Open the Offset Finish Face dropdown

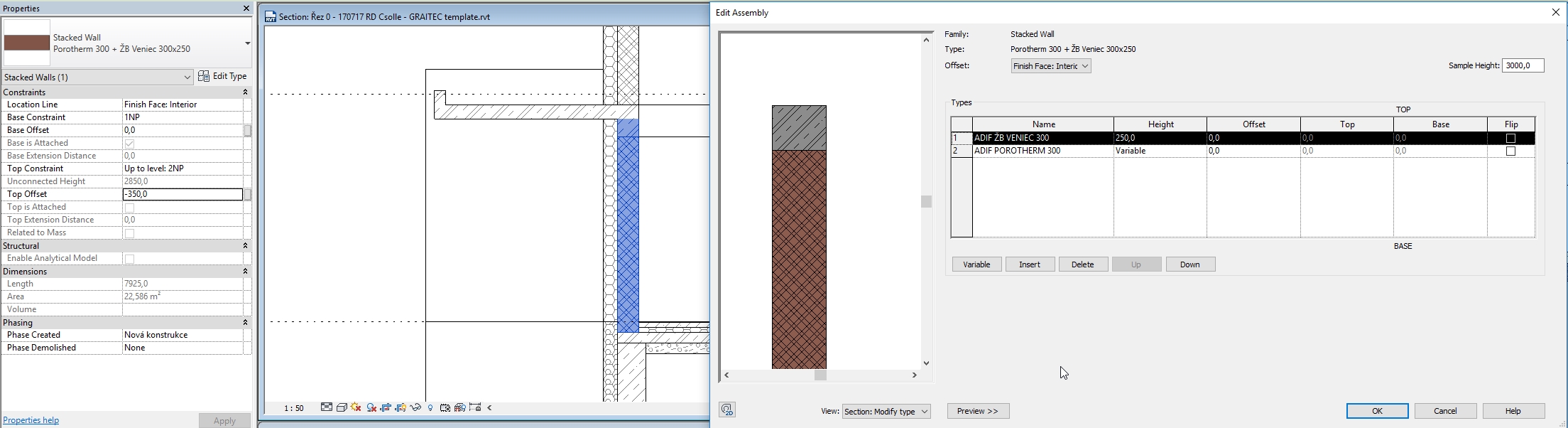[1051, 66]
